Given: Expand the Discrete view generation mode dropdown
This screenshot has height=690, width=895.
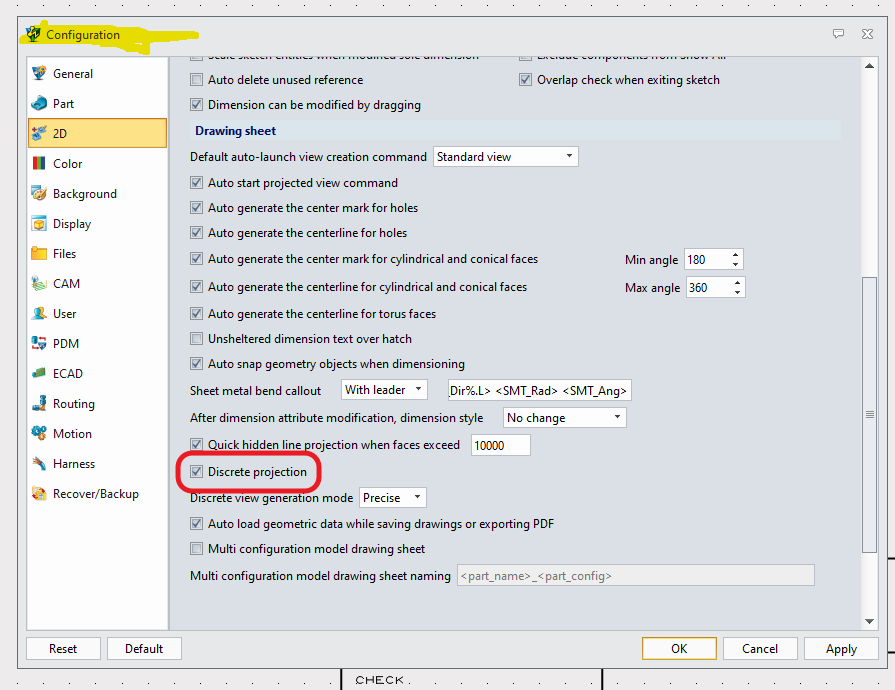Looking at the screenshot, I should [x=392, y=497].
